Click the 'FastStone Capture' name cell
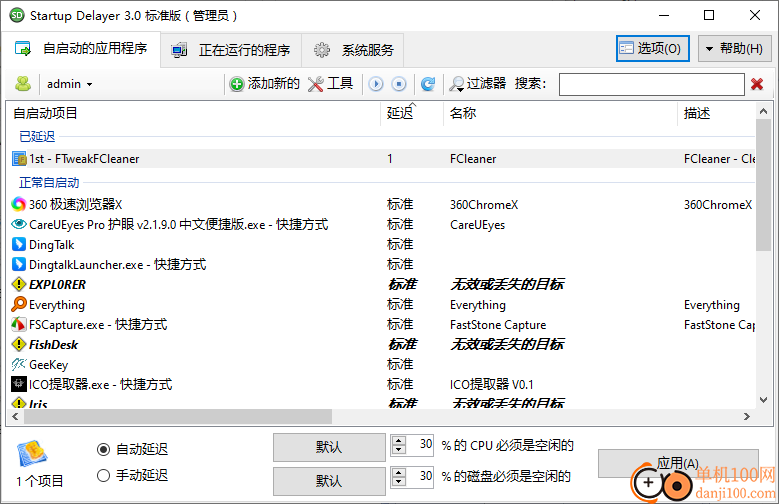This screenshot has width=779, height=504. pyautogui.click(x=498, y=325)
